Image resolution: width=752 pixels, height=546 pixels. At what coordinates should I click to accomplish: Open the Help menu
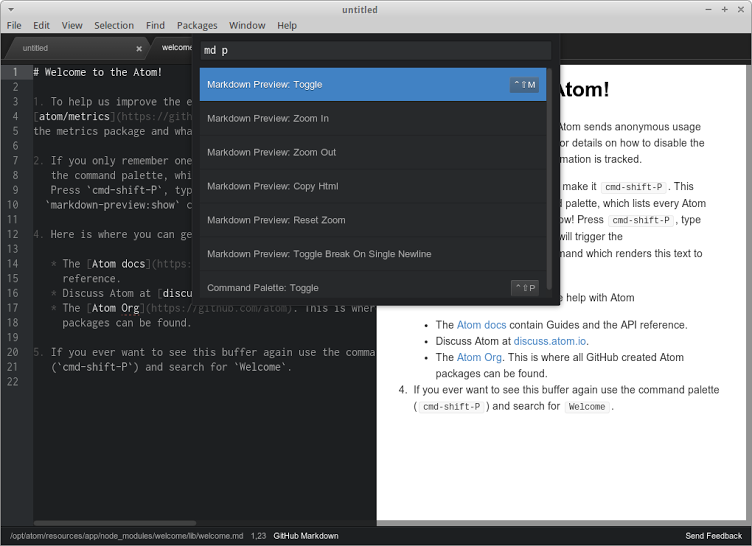tap(287, 25)
